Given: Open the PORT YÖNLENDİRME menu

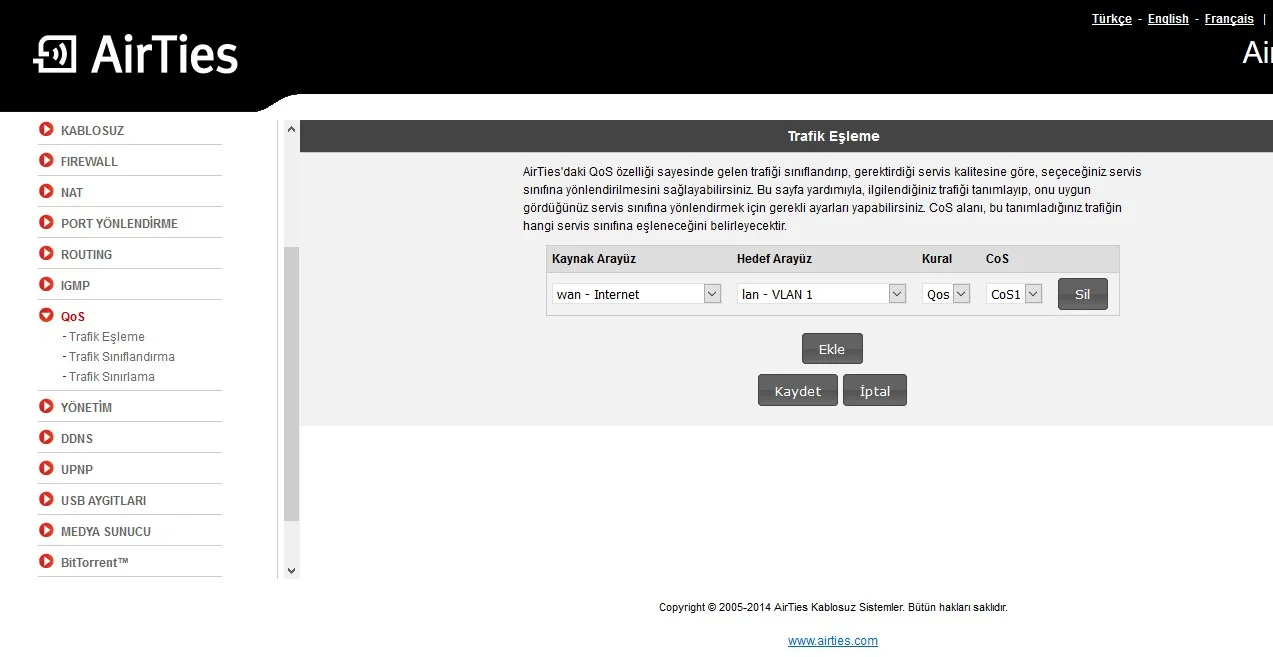Looking at the screenshot, I should coord(119,224).
